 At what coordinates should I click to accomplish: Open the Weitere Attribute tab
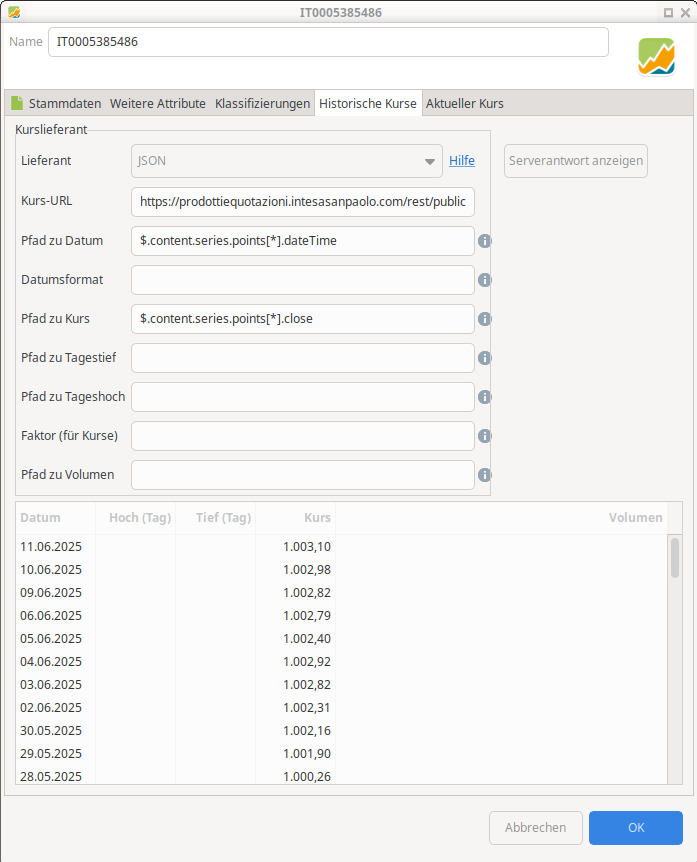[158, 103]
